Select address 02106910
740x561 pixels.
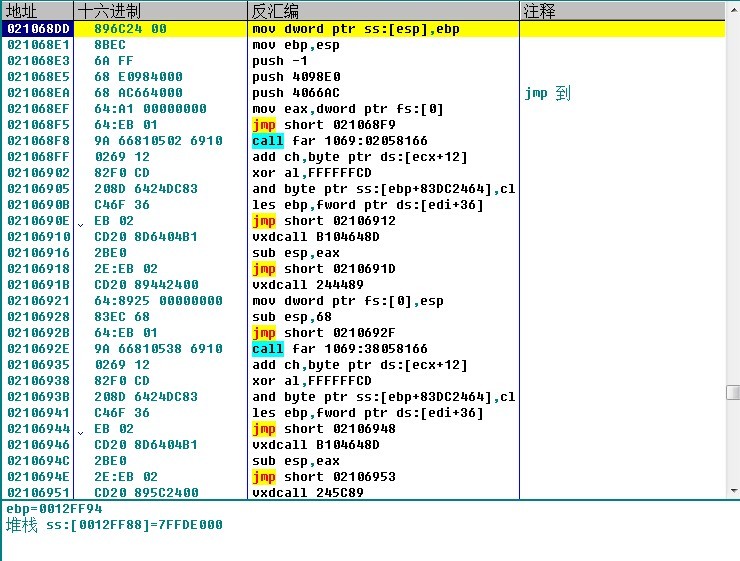[38, 237]
